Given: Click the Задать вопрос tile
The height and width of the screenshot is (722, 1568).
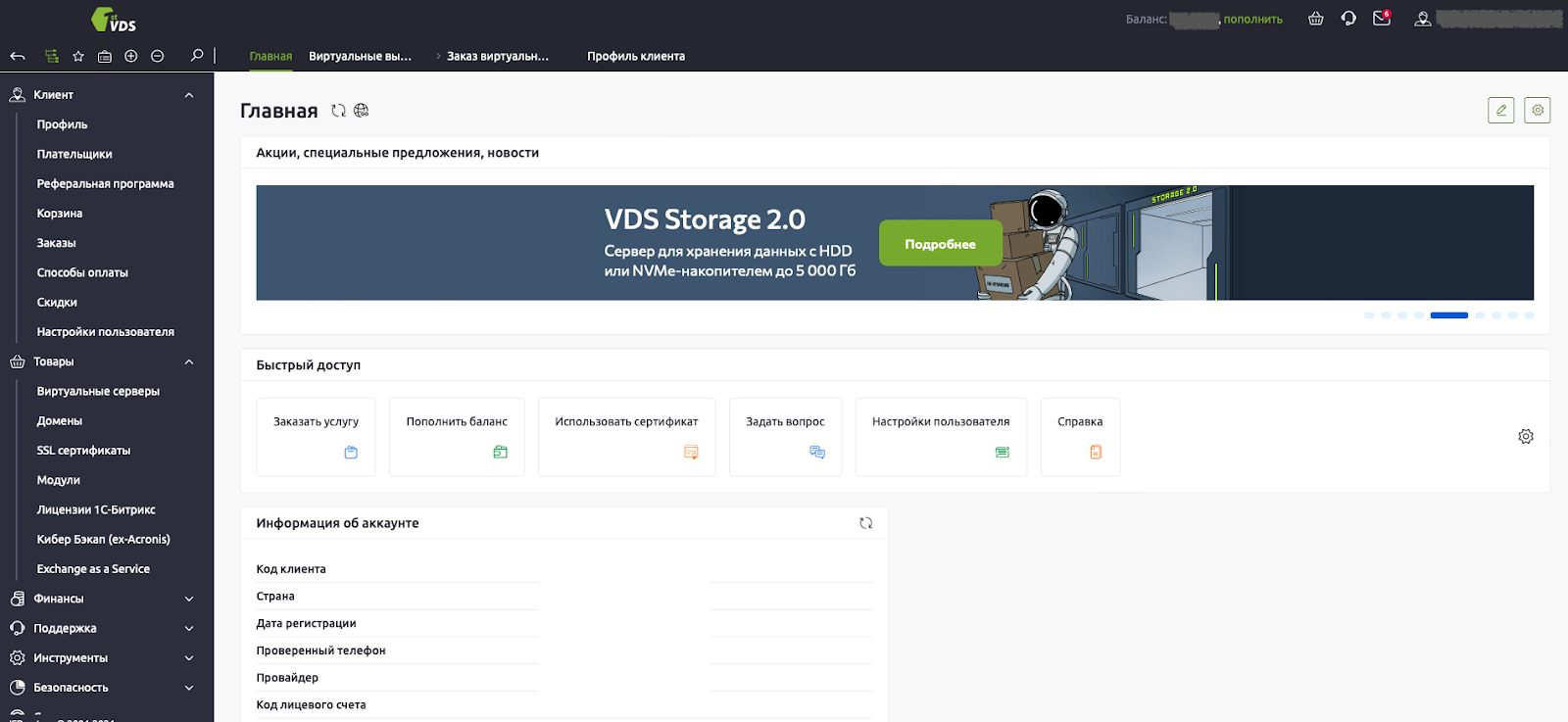Looking at the screenshot, I should pyautogui.click(x=785, y=437).
